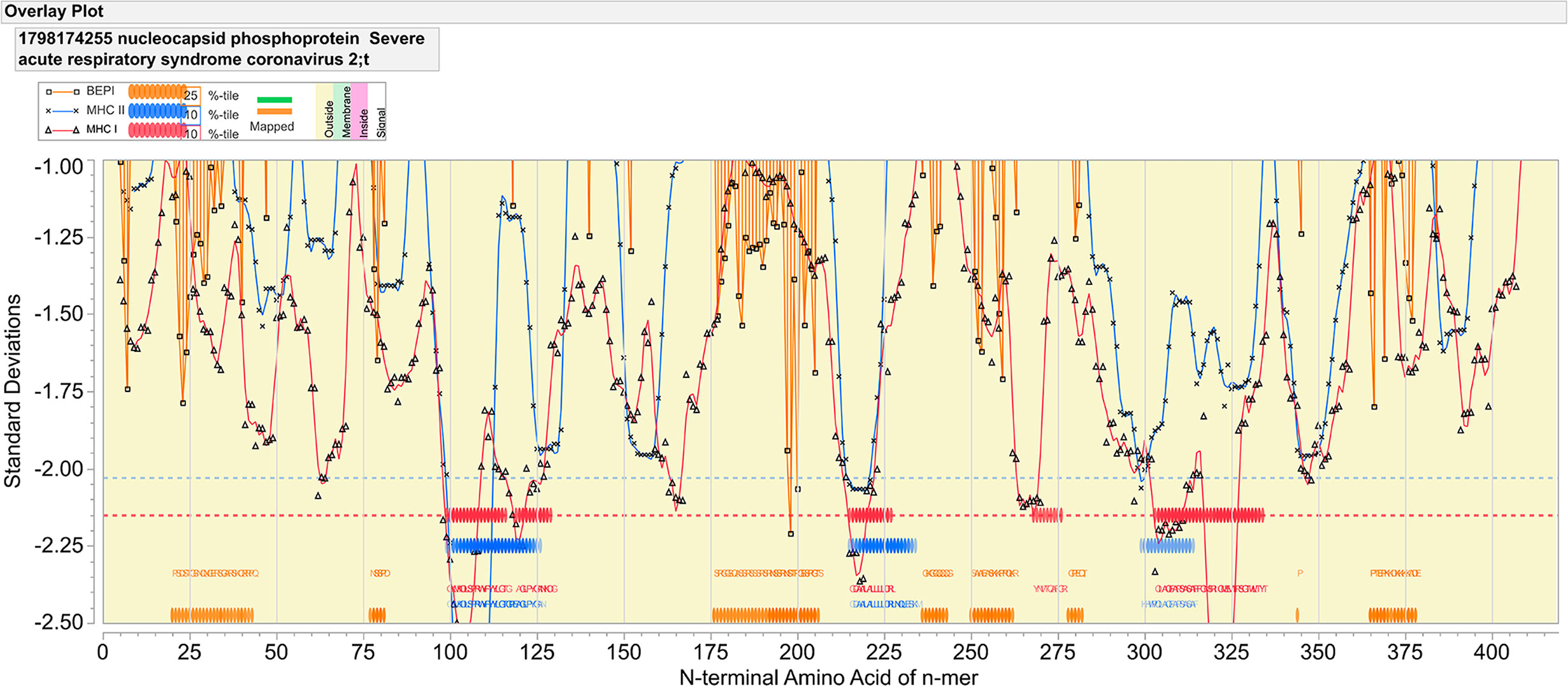
Task: Select the blue ellipse band in the legend
Action: click(157, 111)
